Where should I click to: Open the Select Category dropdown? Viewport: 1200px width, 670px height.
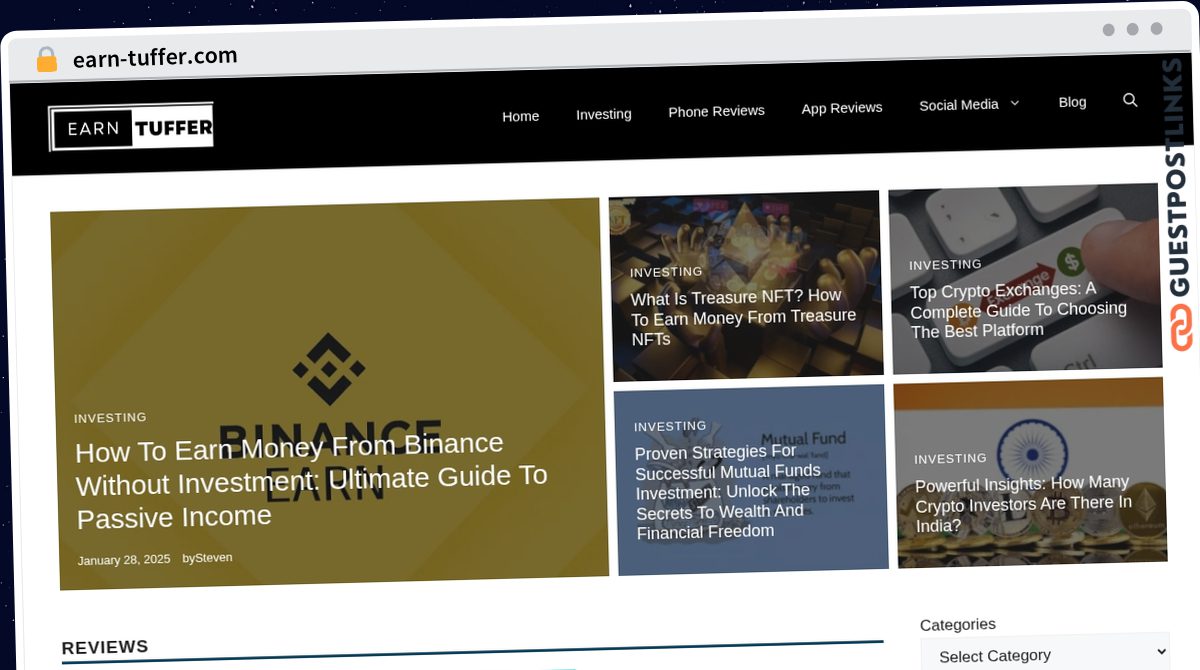(1045, 654)
